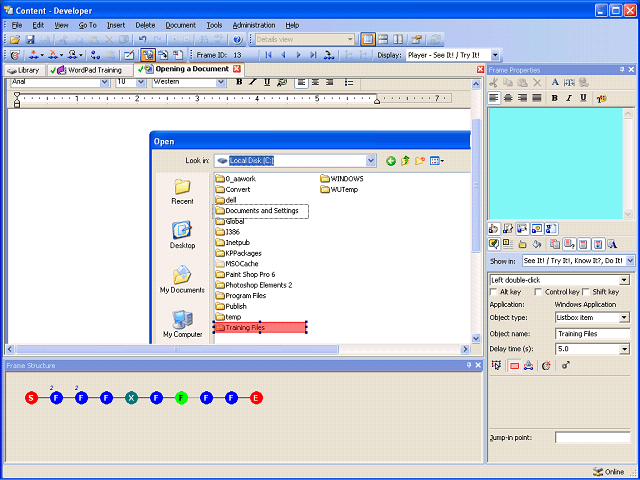The height and width of the screenshot is (480, 640).
Task: Go to the first frame
Action: (x=268, y=55)
